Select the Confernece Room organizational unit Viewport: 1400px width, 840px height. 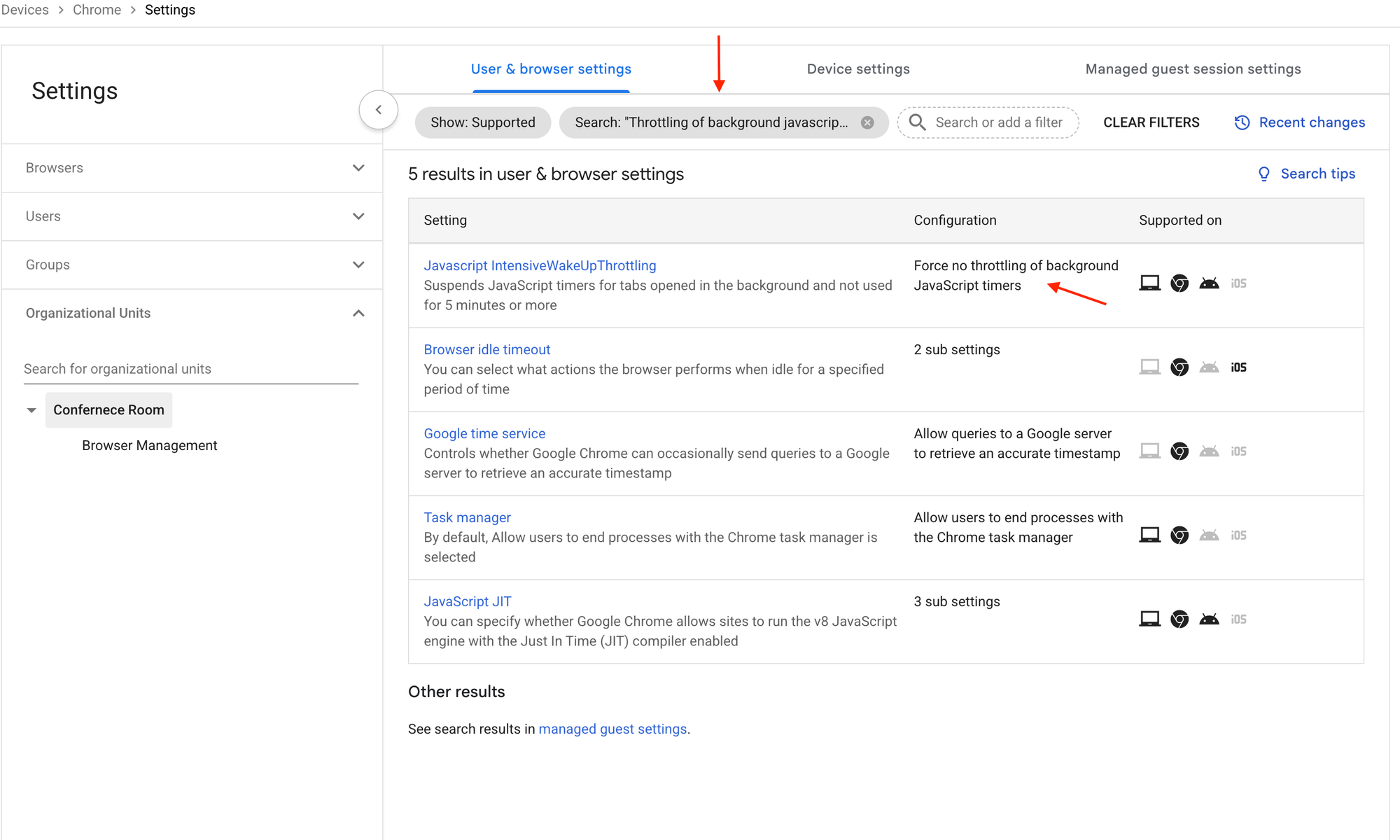pos(108,410)
